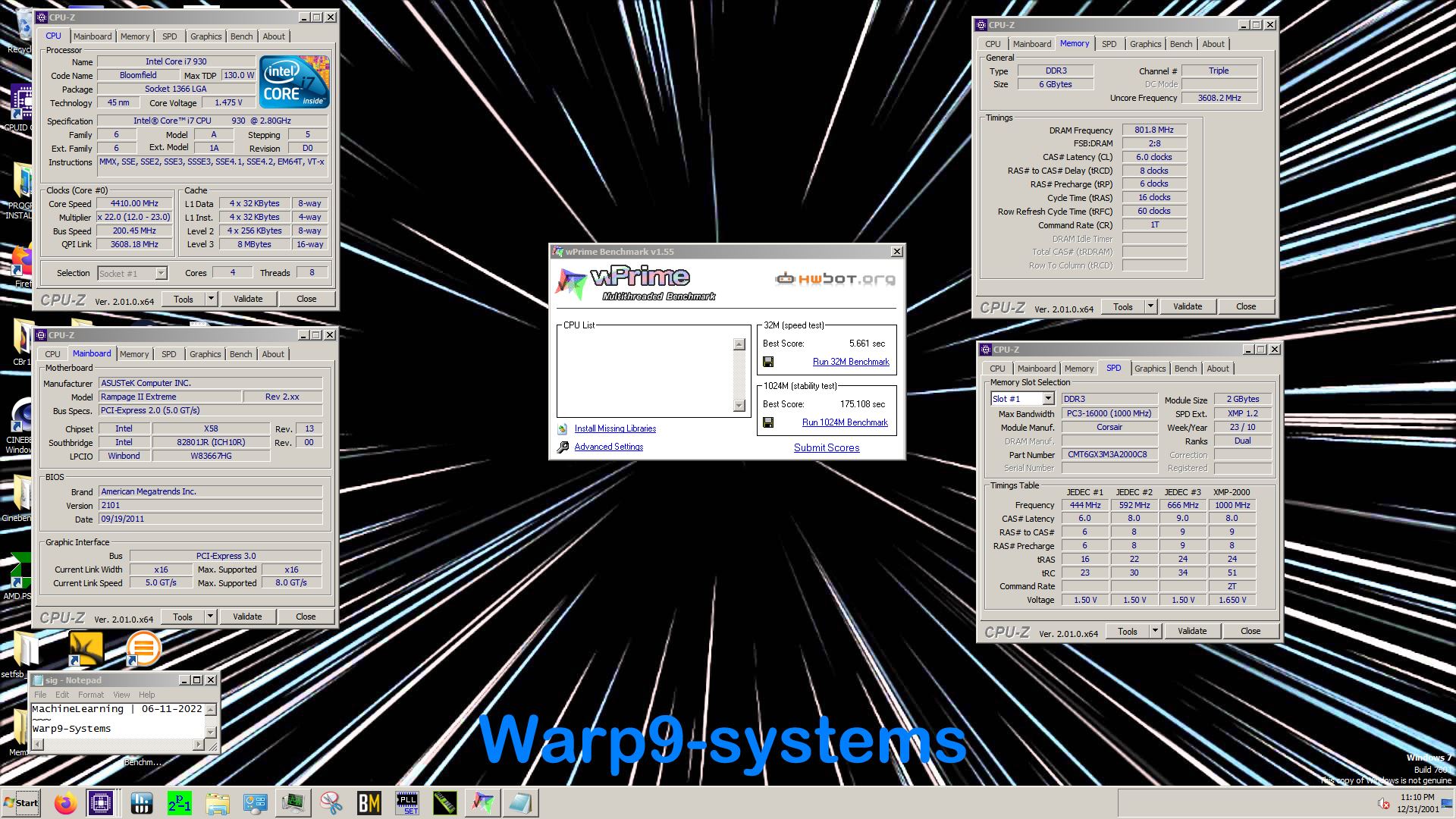Image resolution: width=1456 pixels, height=819 pixels.
Task: Click the Install Missing Libraries icon
Action: (563, 428)
